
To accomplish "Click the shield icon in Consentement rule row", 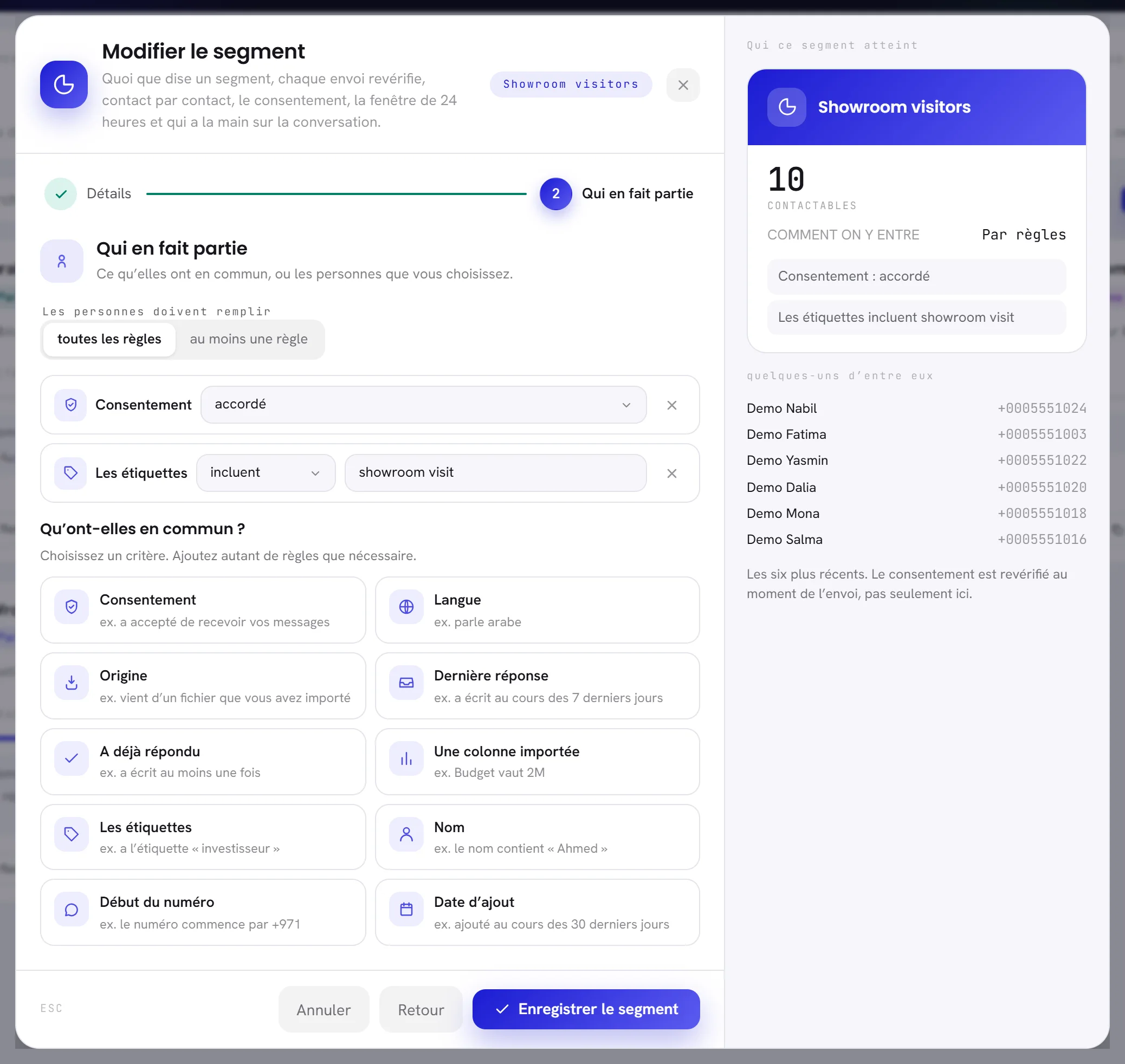I will pyautogui.click(x=70, y=404).
